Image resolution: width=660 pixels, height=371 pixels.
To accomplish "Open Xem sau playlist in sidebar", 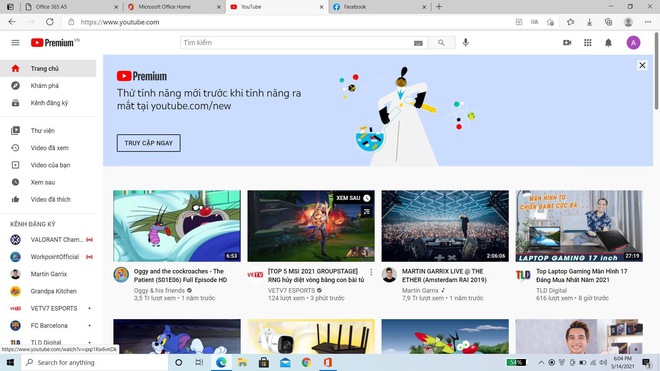I will 48,182.
